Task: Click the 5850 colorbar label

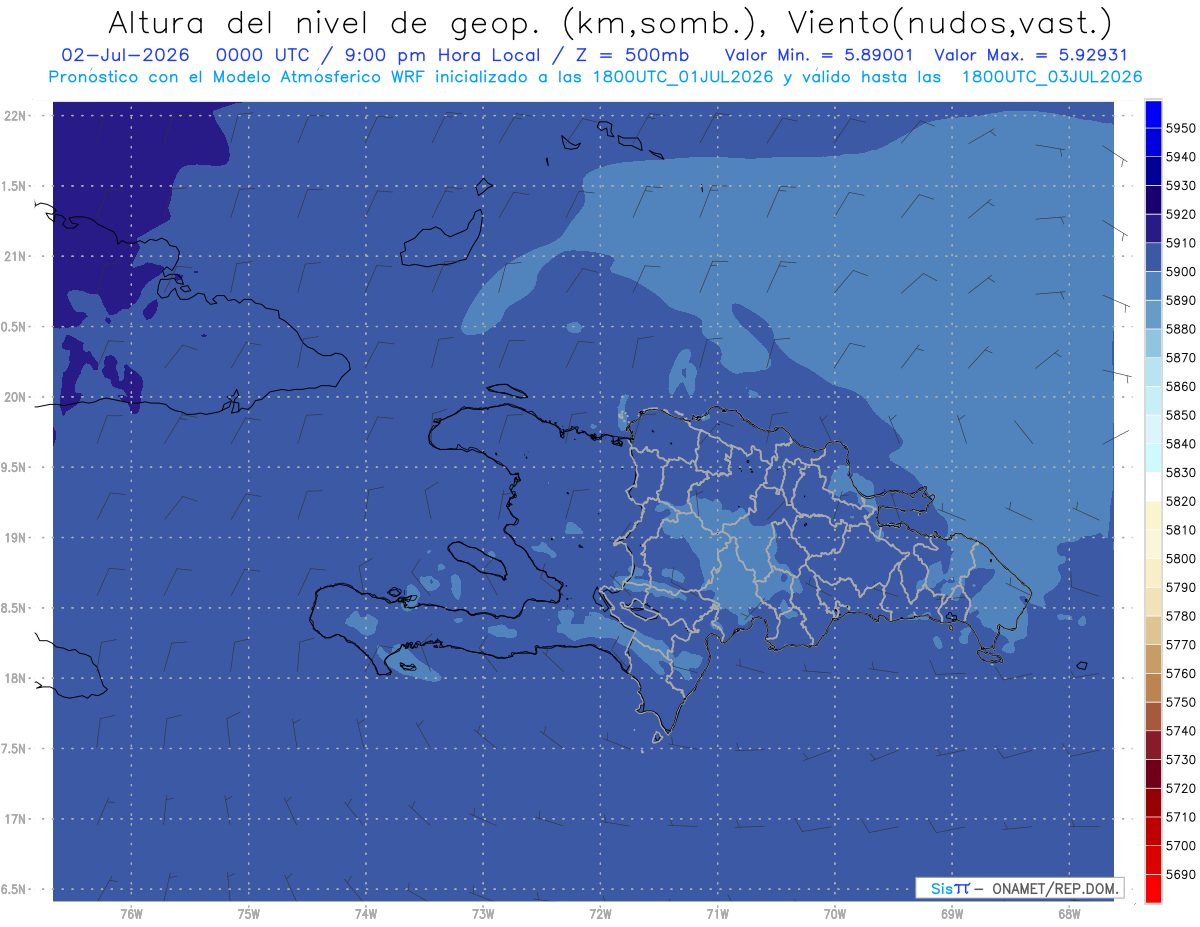Action: (x=1181, y=415)
